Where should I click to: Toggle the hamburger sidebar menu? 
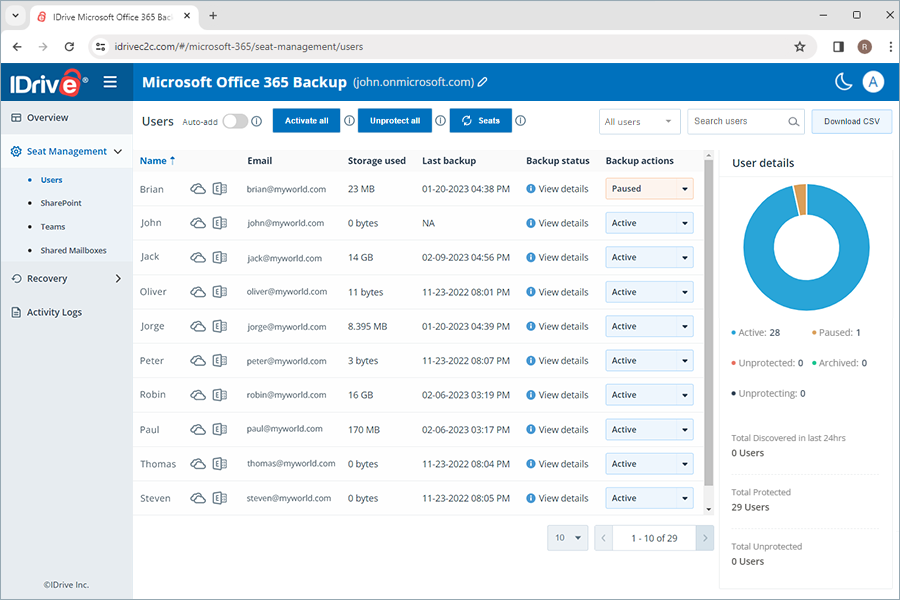110,82
